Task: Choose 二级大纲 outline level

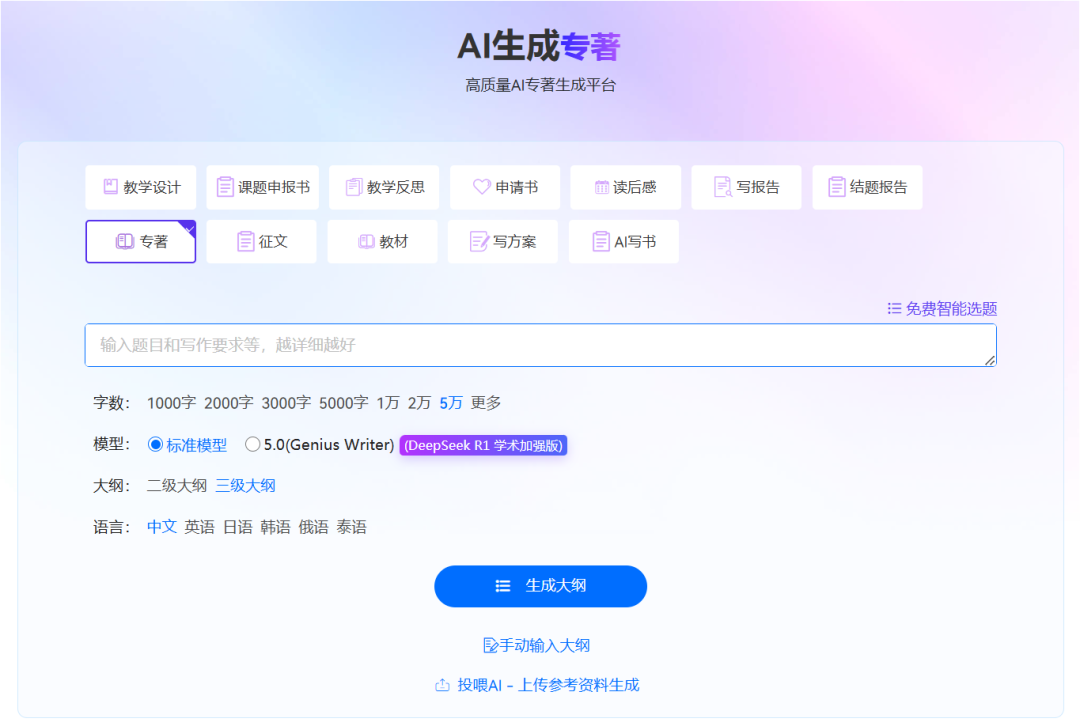Action: 176,486
